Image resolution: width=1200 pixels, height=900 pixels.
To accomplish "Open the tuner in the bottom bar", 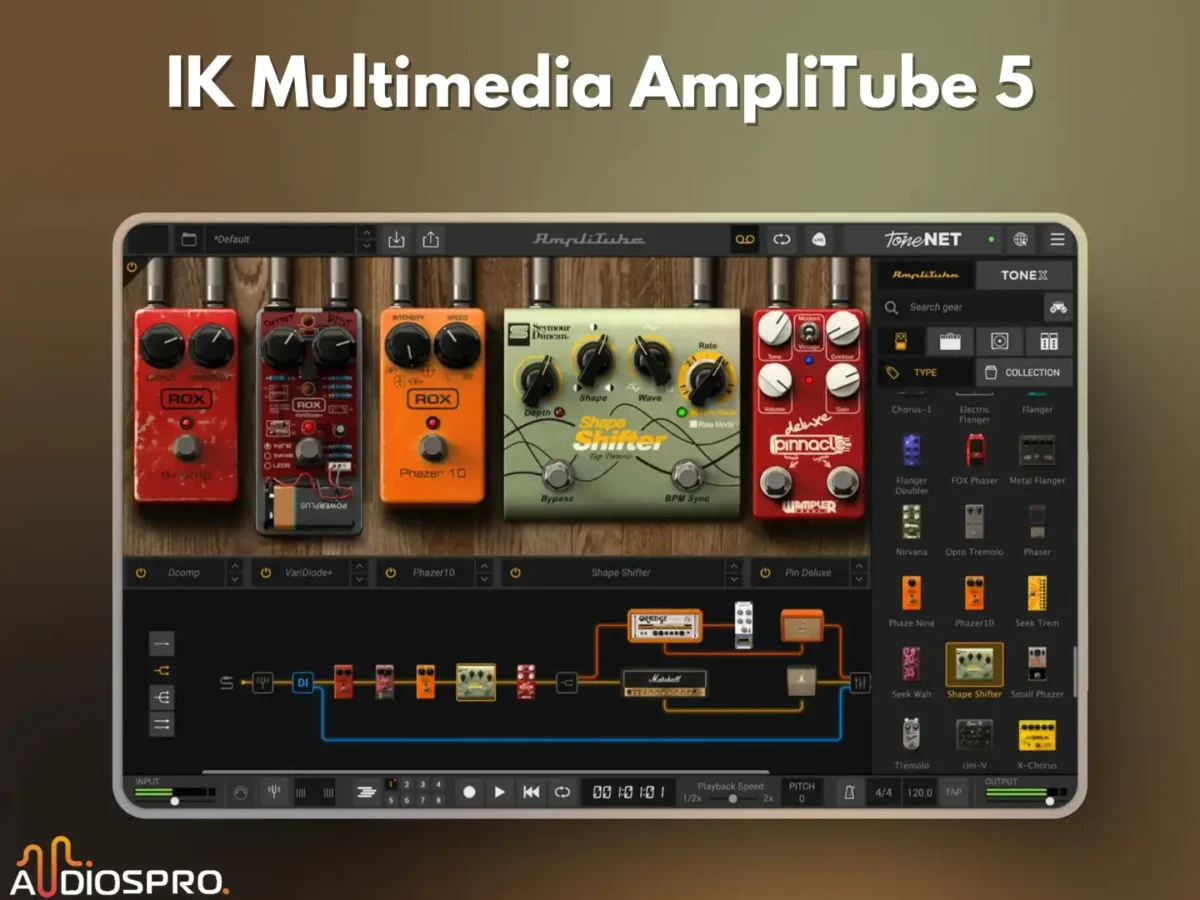I will click(x=272, y=793).
